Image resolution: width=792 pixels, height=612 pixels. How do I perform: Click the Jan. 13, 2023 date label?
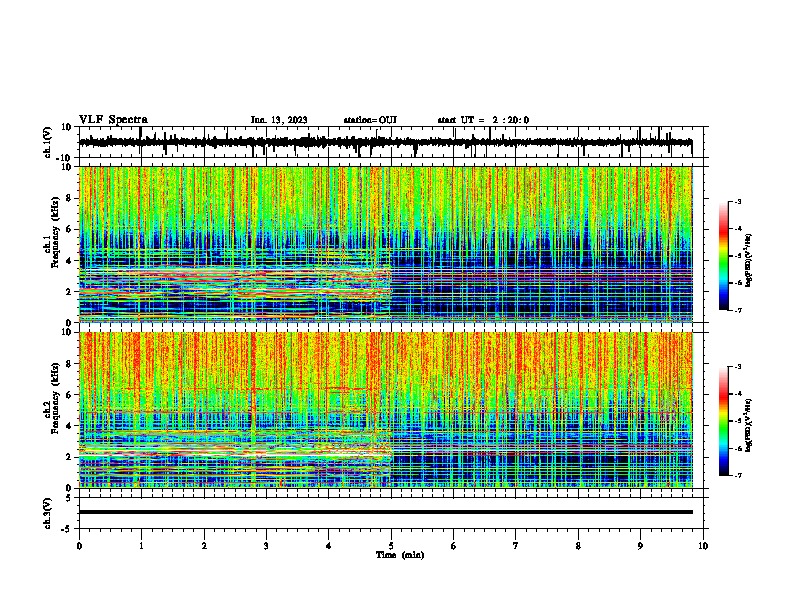point(279,120)
